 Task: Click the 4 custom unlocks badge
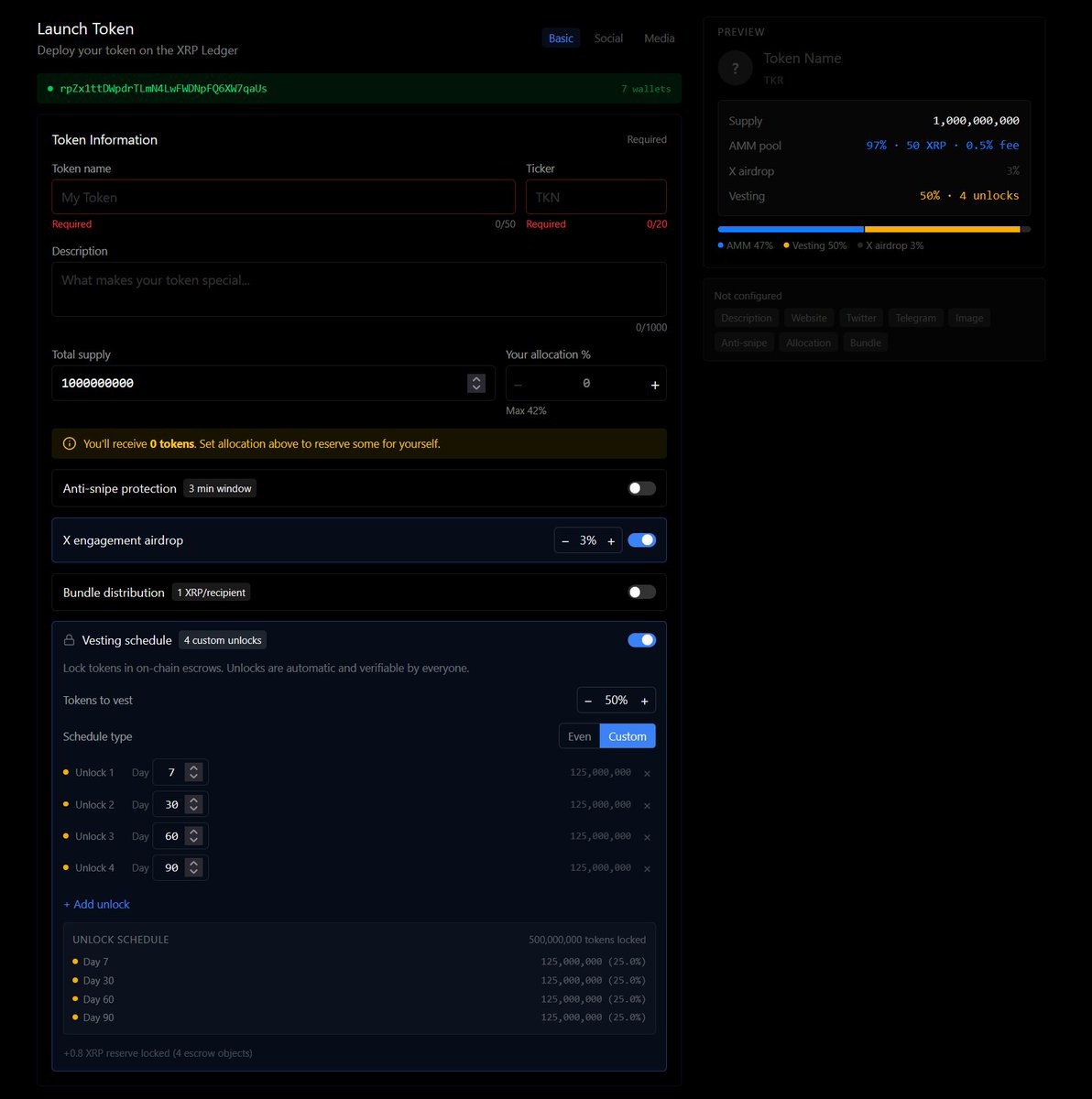point(224,640)
